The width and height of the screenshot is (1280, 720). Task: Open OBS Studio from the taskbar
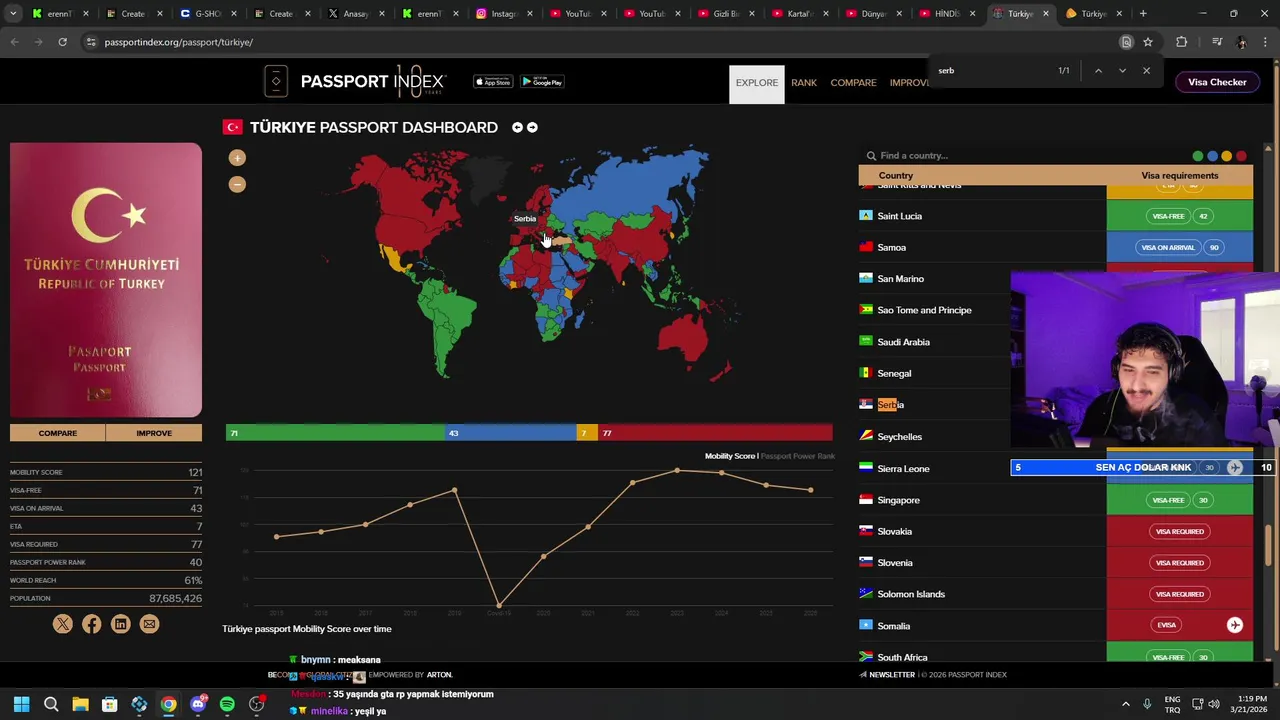[x=257, y=704]
